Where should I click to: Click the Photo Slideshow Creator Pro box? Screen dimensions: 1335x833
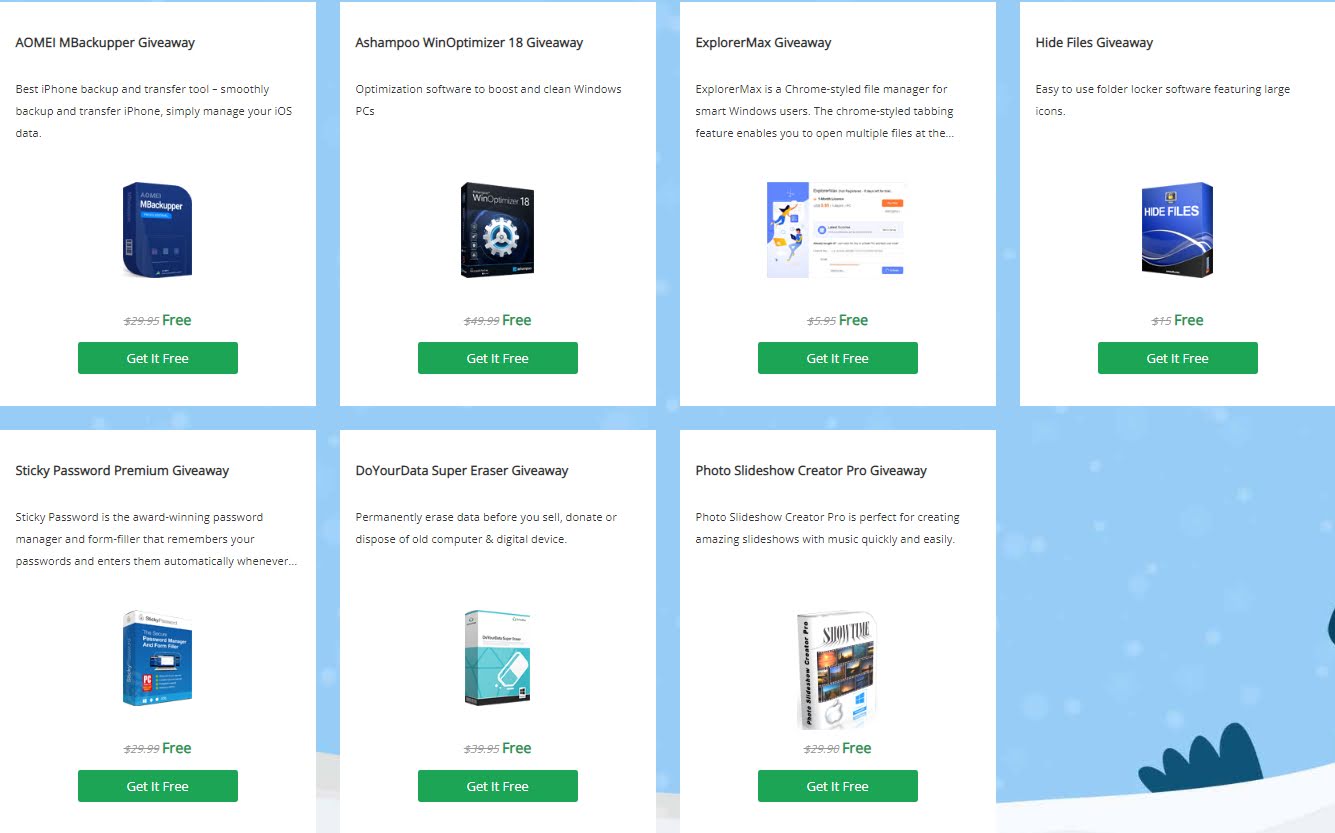point(837,670)
